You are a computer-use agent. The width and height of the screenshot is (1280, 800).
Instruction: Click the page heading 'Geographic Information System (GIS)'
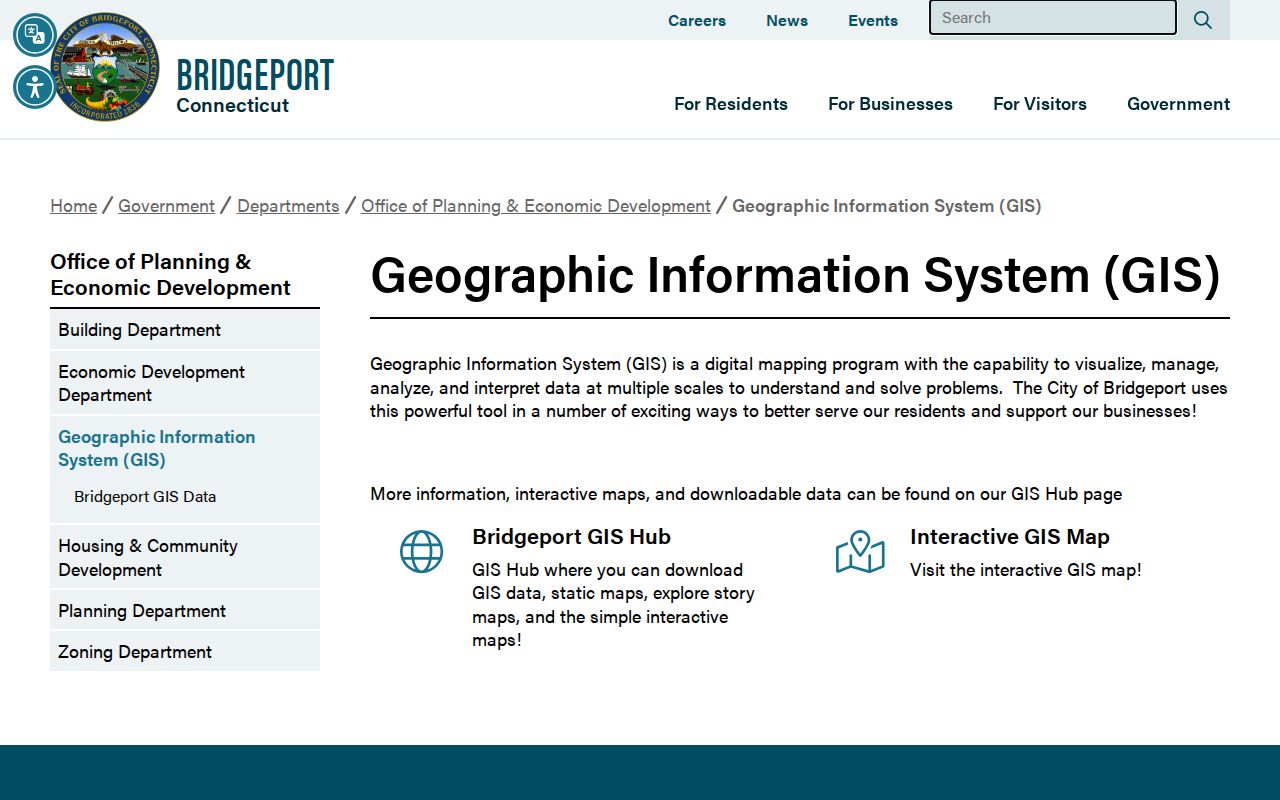click(796, 275)
